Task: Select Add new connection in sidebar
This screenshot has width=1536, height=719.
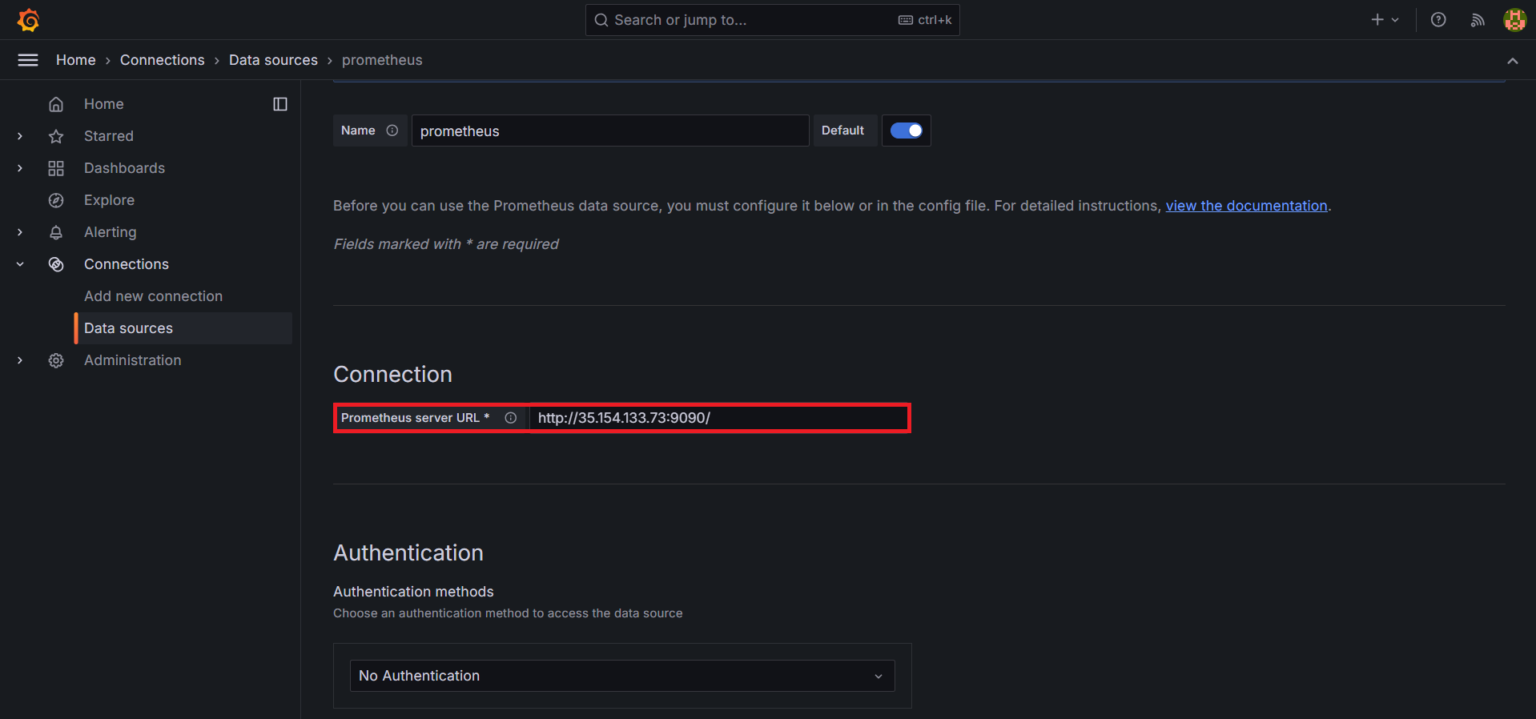Action: coord(153,295)
